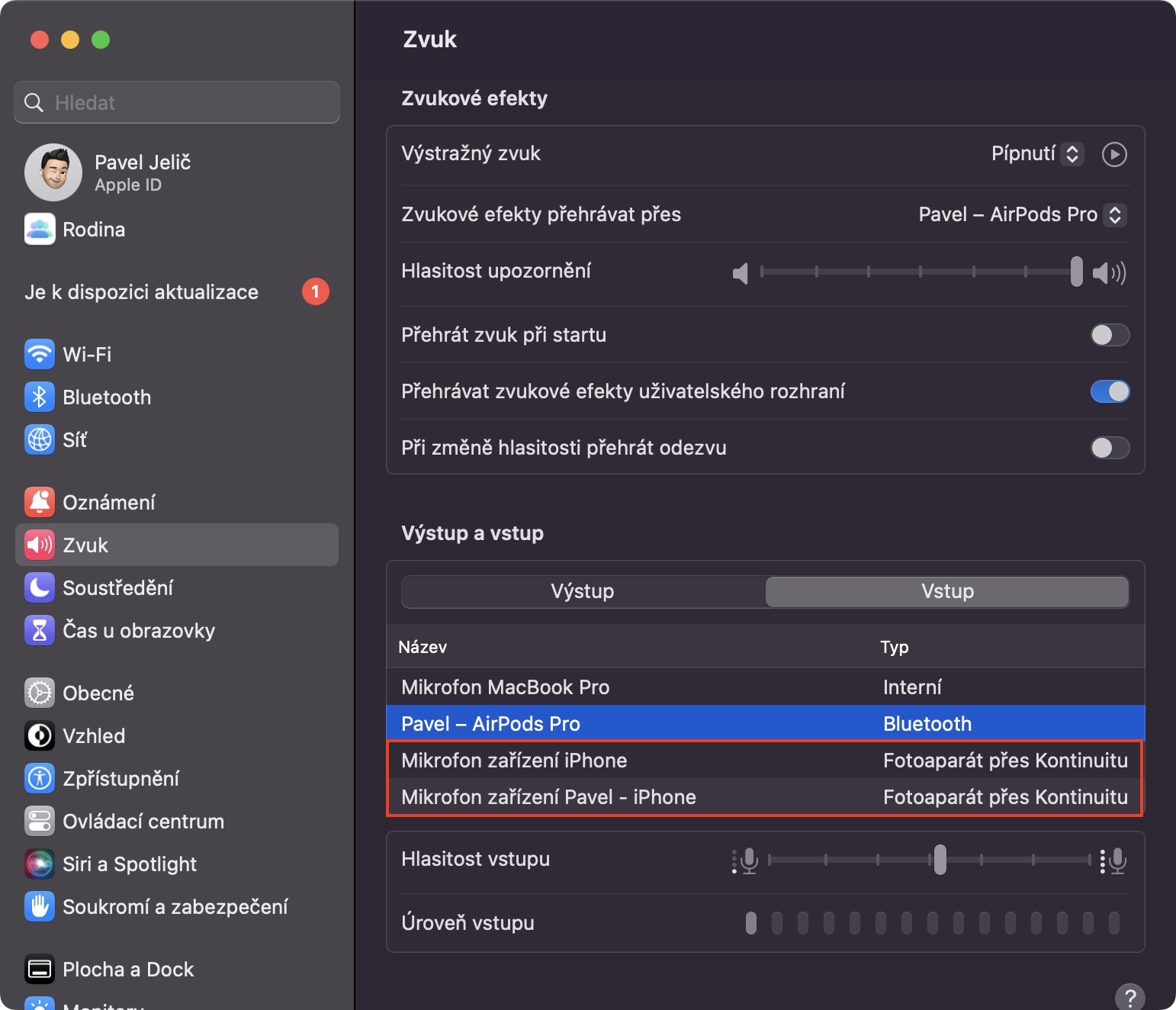Click the Hlasitost vstupu slider knob
The image size is (1176, 1010).
(940, 860)
